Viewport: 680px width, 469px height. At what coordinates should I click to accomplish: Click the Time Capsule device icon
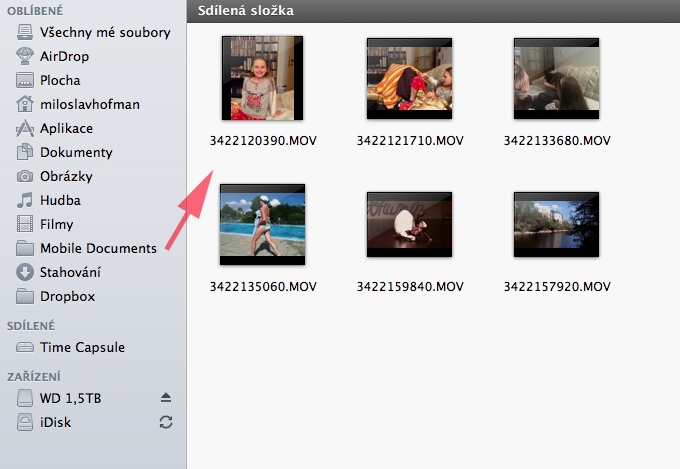click(x=26, y=348)
